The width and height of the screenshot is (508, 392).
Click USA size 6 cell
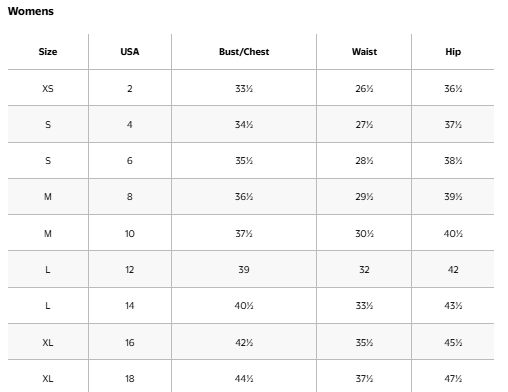tap(130, 161)
